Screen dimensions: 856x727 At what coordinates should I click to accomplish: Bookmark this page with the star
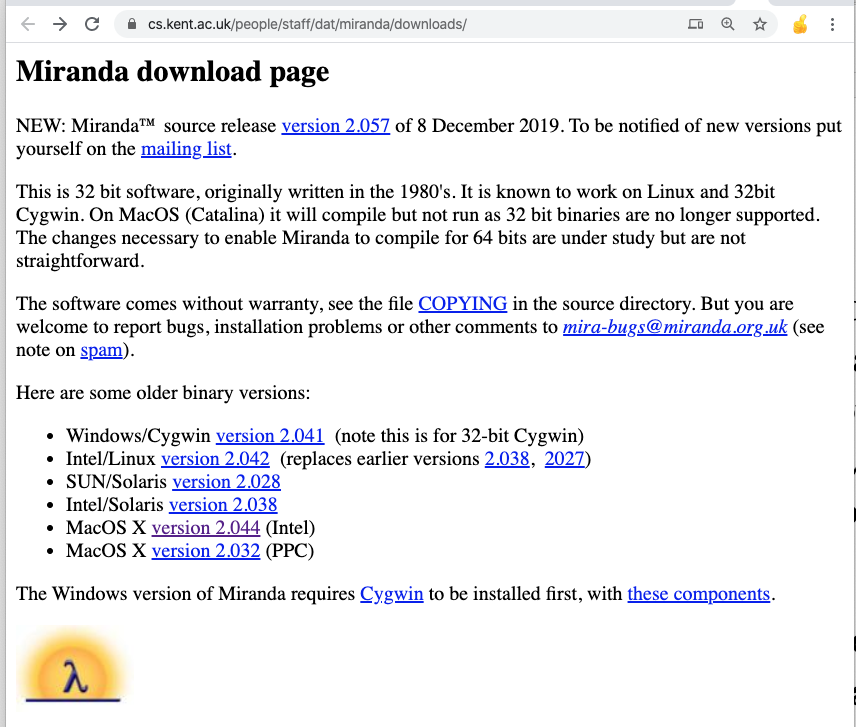(760, 24)
